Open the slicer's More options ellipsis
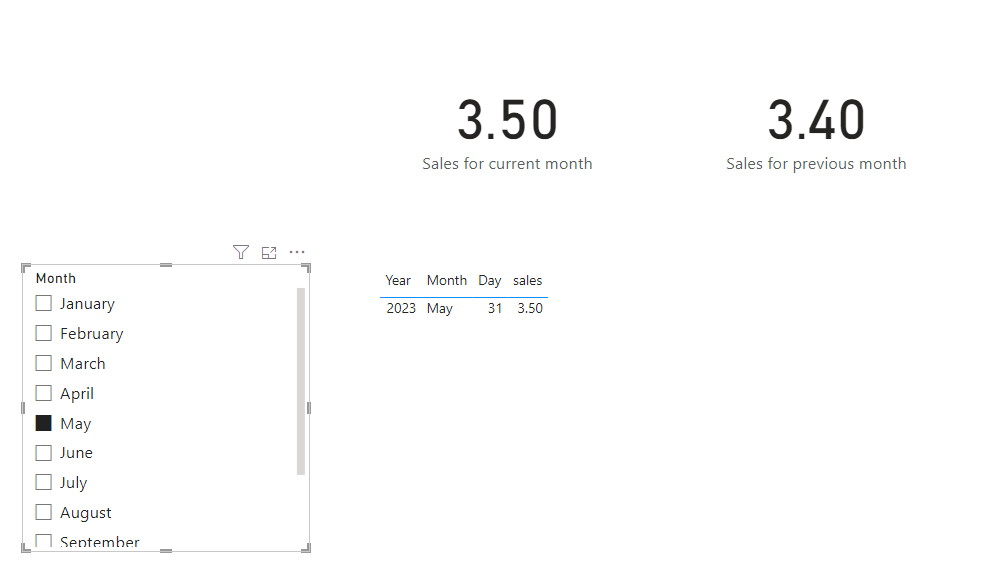The image size is (997, 575). coord(297,253)
